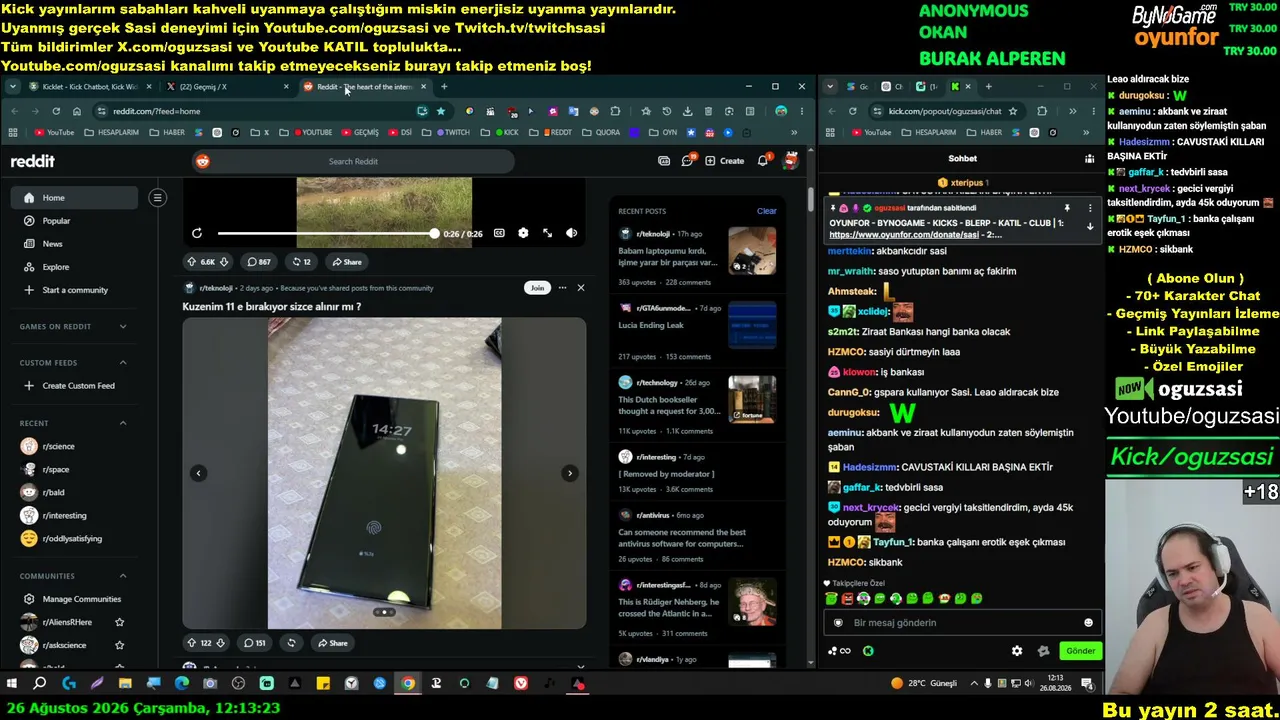
Task: Open the Popular feed in Reddit sidebar
Action: 56,221
